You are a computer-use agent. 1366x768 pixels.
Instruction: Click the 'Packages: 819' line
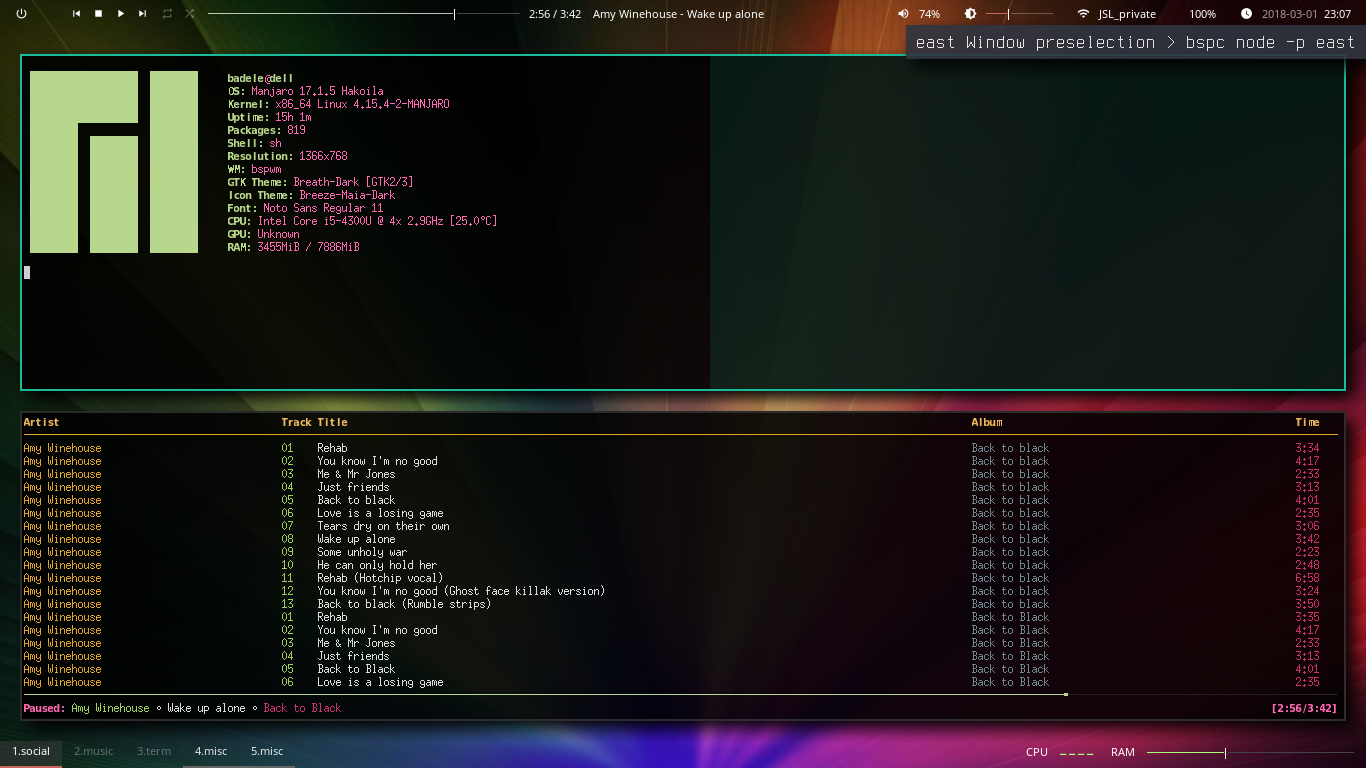pos(266,130)
